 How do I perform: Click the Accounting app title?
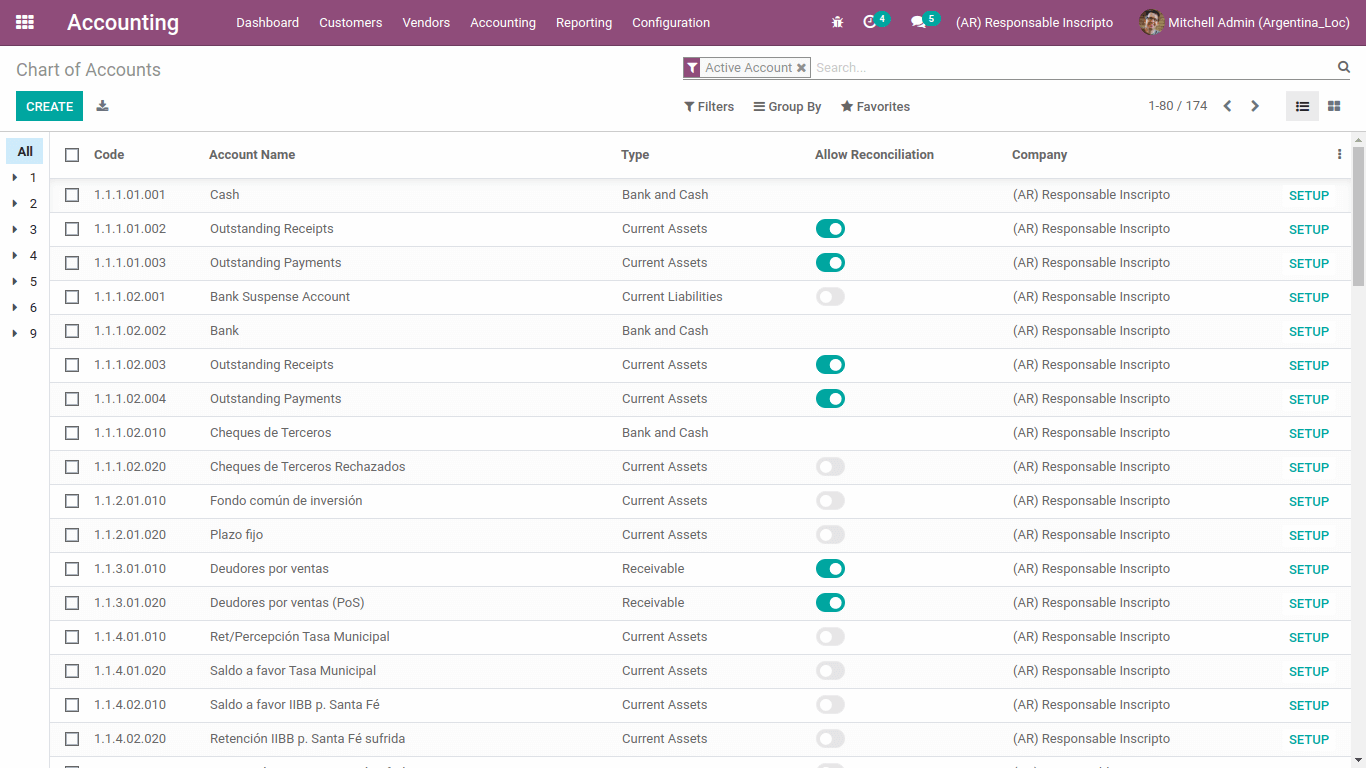(123, 23)
